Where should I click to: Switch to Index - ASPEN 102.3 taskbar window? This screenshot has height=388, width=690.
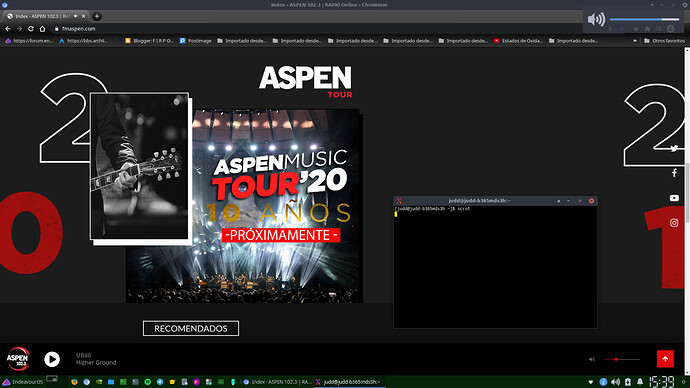pyautogui.click(x=277, y=382)
